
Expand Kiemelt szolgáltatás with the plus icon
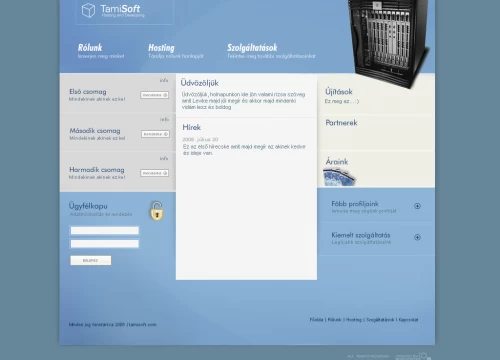pyautogui.click(x=417, y=237)
